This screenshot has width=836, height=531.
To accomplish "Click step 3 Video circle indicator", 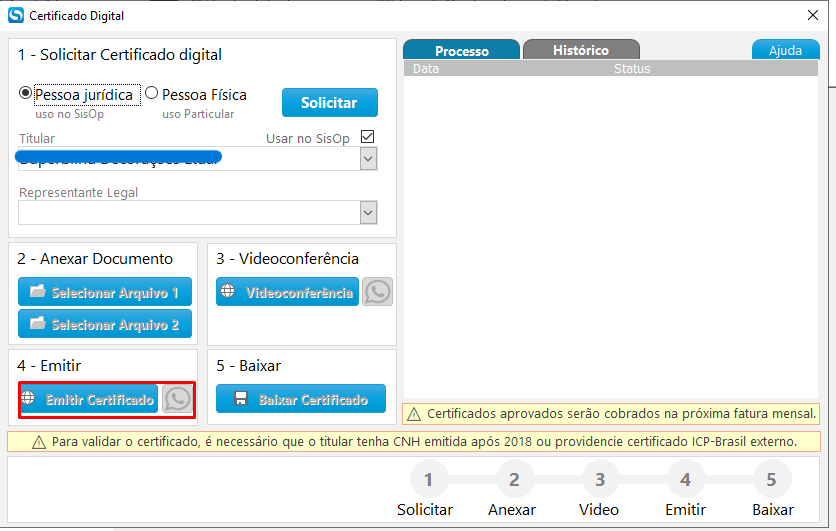I will point(600,480).
